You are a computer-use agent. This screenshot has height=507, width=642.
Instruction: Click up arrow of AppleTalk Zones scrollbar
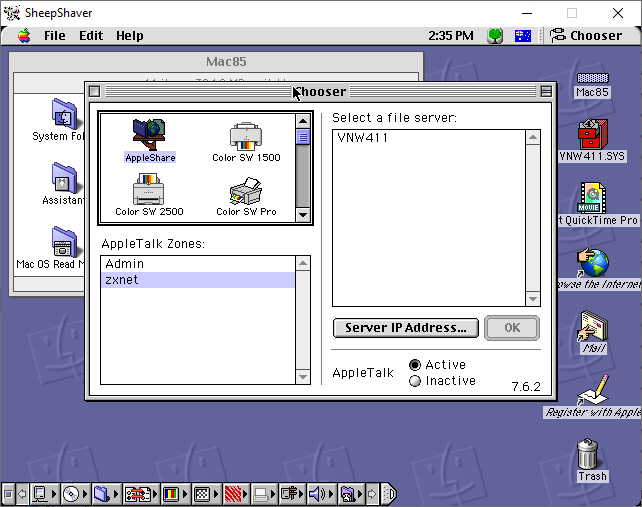[303, 263]
